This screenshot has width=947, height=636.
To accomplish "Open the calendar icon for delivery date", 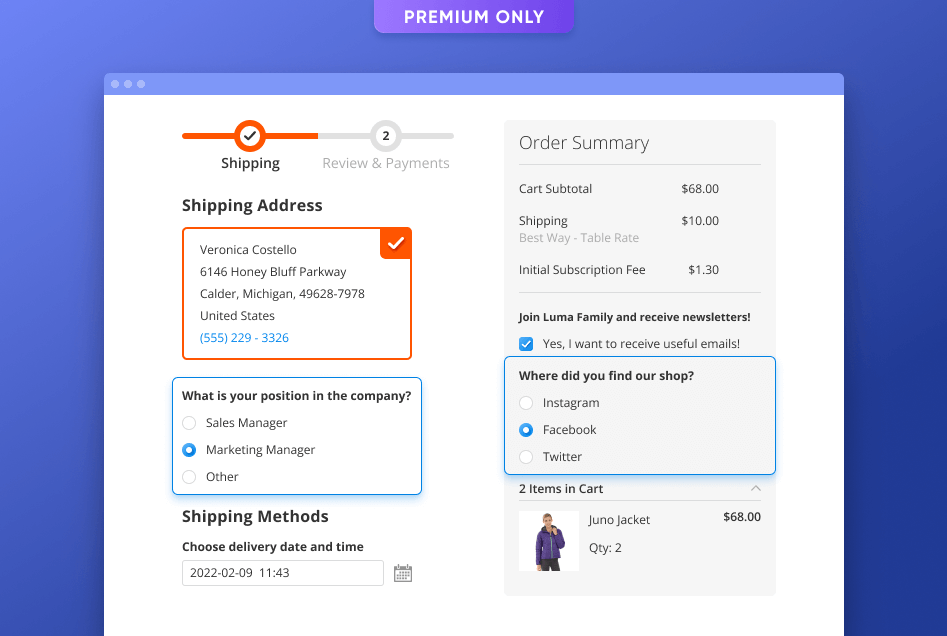I will [403, 572].
